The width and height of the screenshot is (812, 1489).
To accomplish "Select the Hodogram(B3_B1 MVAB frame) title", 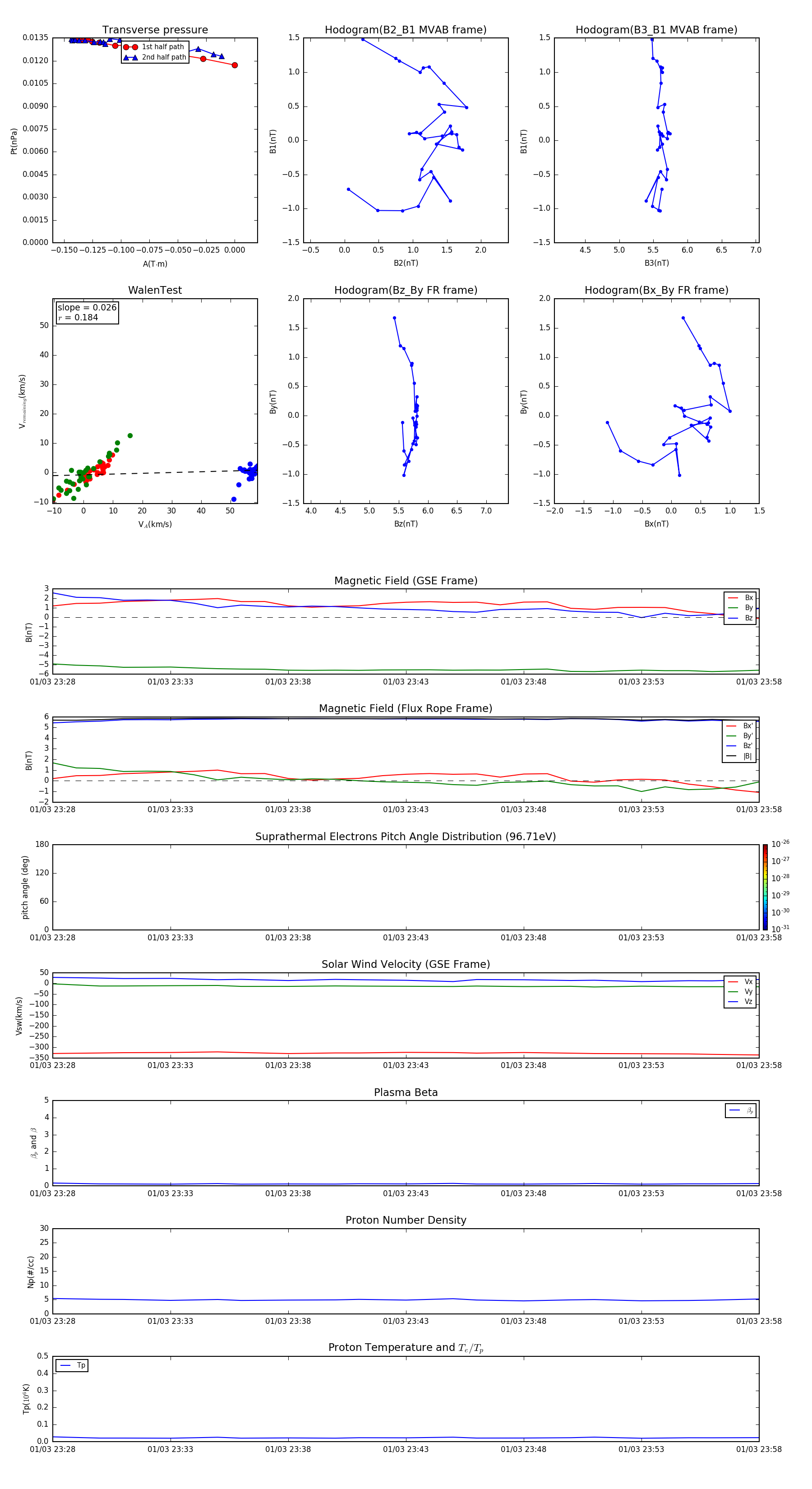I will (656, 30).
